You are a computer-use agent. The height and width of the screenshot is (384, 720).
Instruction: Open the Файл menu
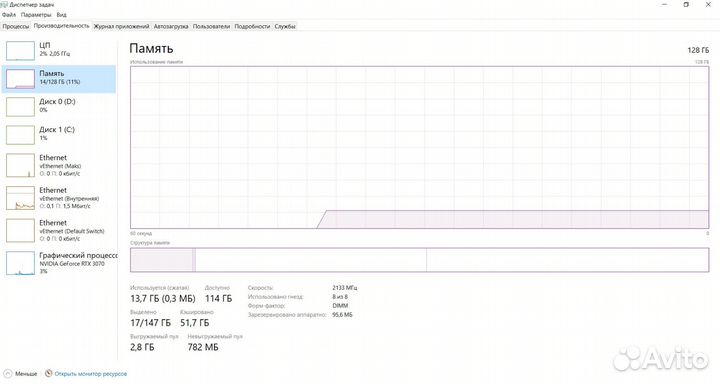(9, 15)
